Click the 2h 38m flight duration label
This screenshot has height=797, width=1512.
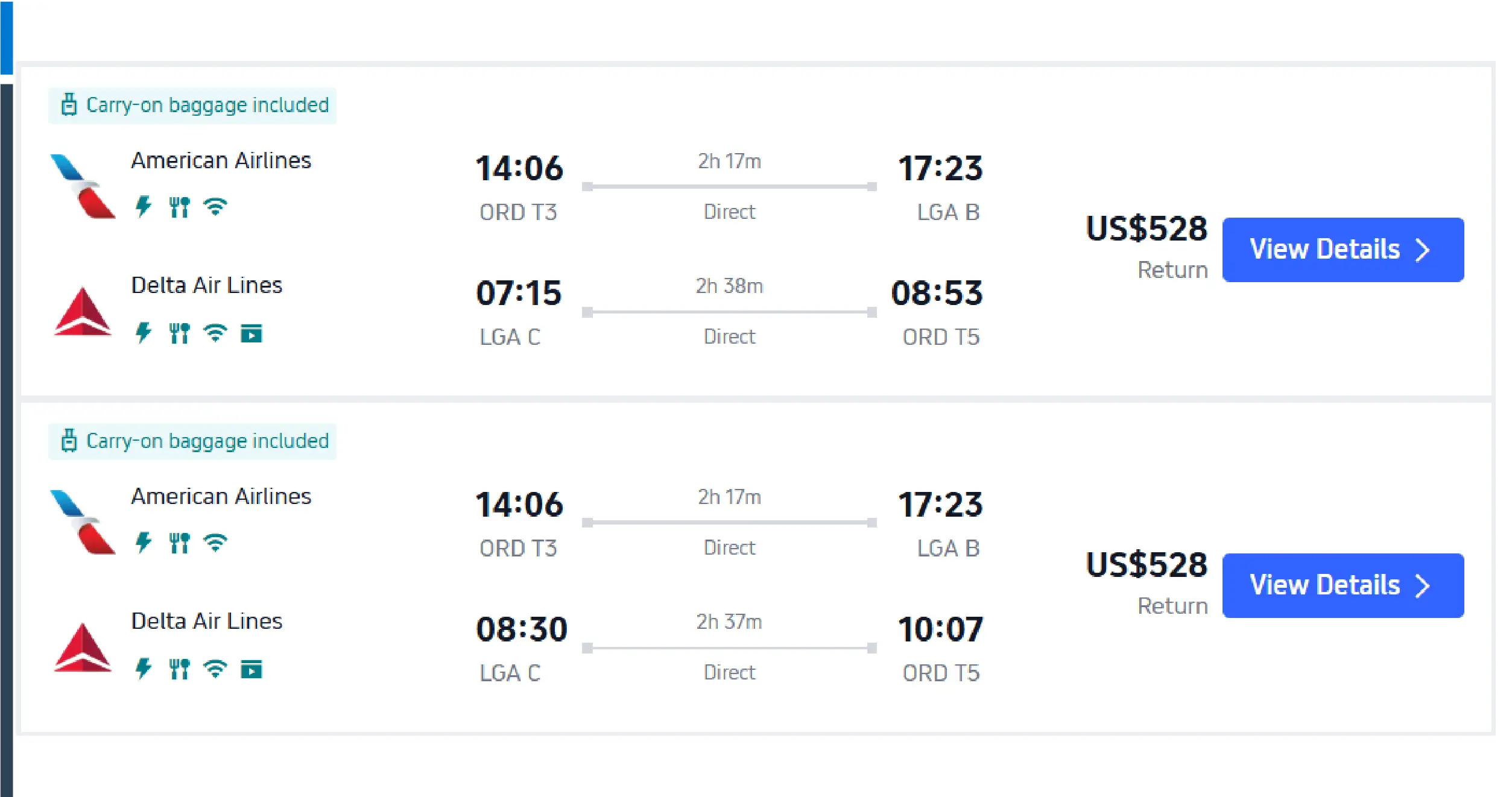coord(729,286)
